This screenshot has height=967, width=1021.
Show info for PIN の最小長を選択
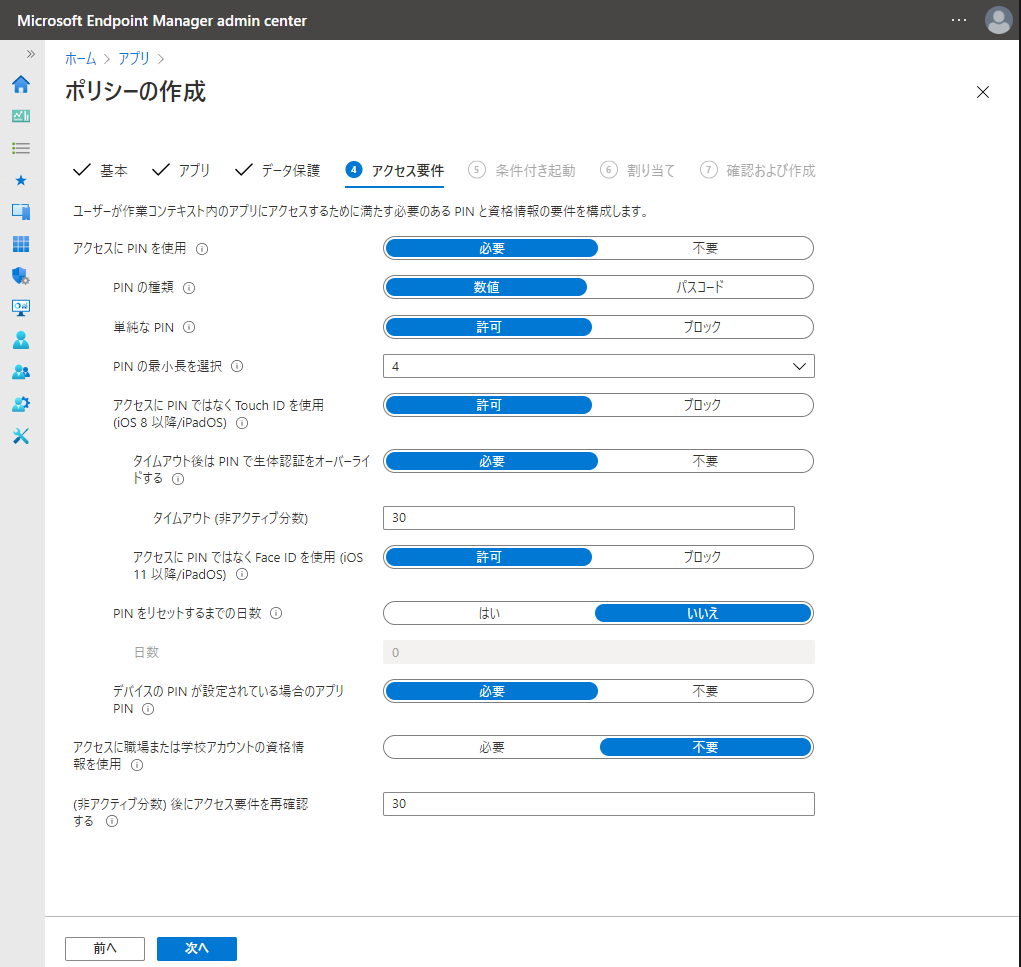pos(237,367)
